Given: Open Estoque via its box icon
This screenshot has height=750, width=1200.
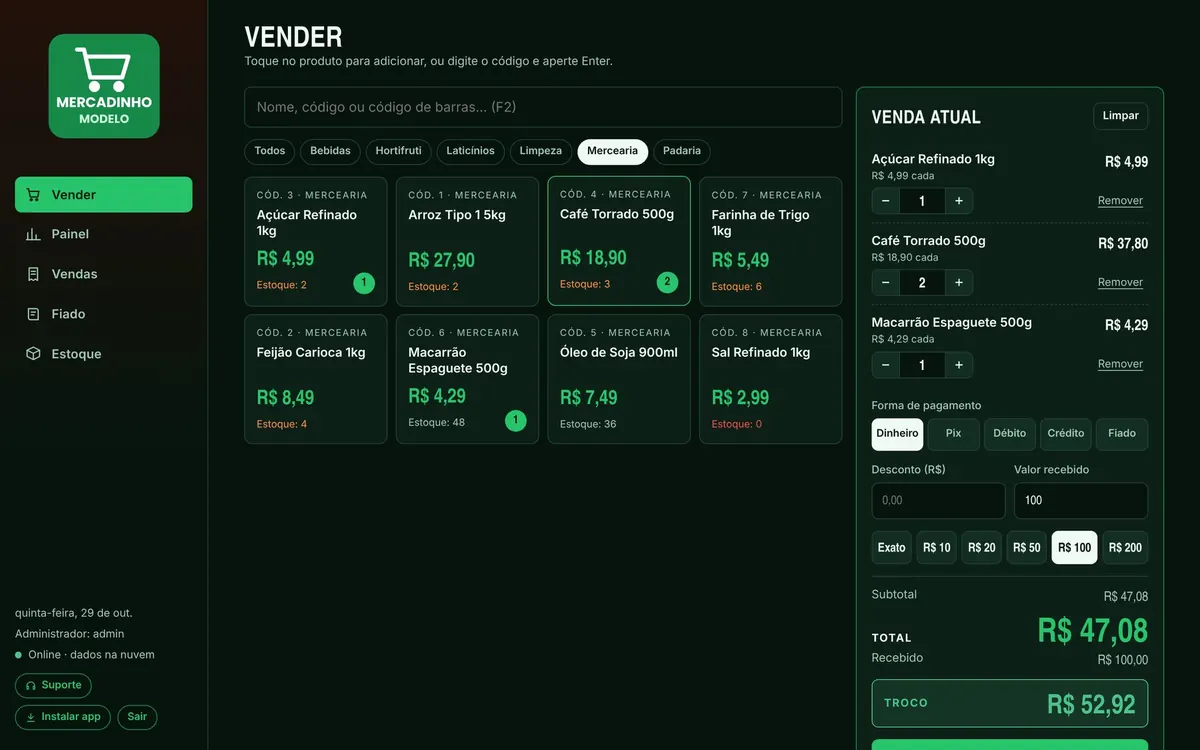Looking at the screenshot, I should click(x=34, y=354).
